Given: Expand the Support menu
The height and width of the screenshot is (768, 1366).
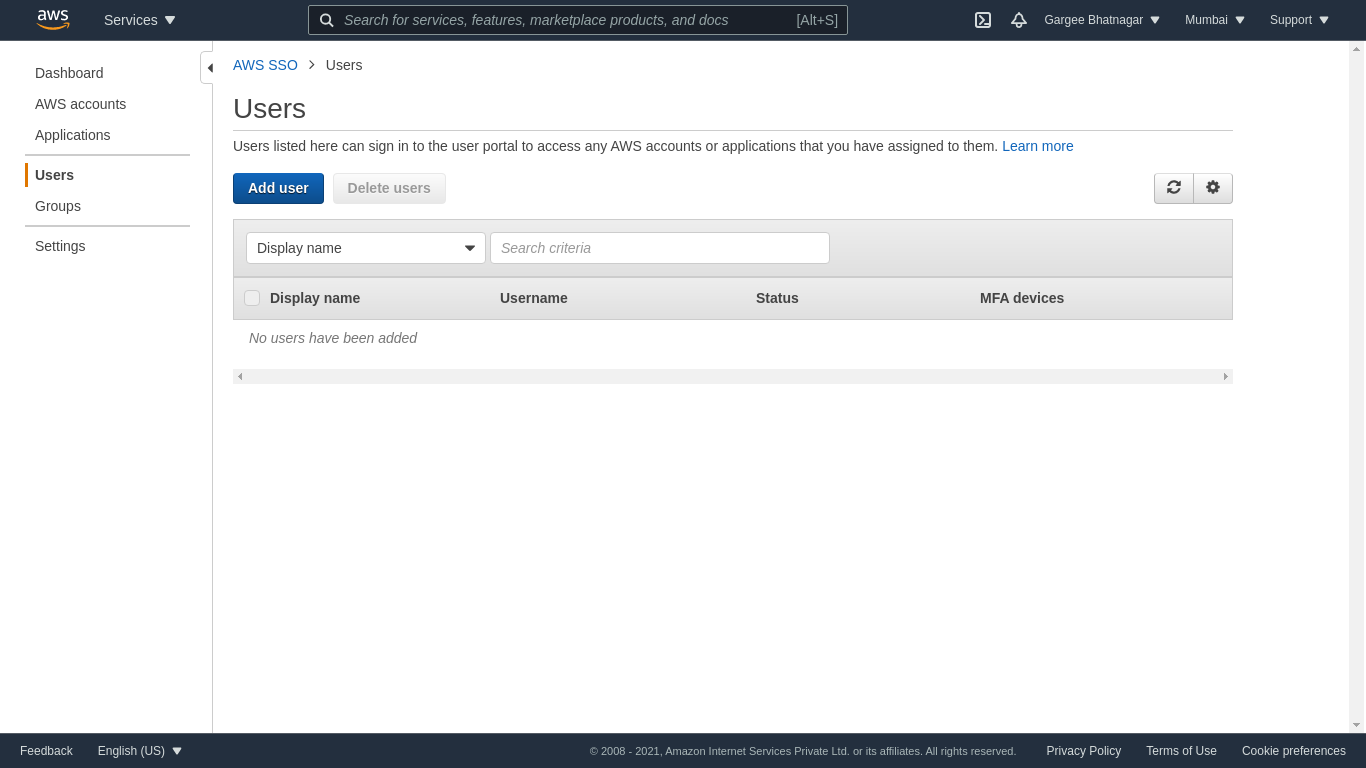Looking at the screenshot, I should tap(1300, 20).
